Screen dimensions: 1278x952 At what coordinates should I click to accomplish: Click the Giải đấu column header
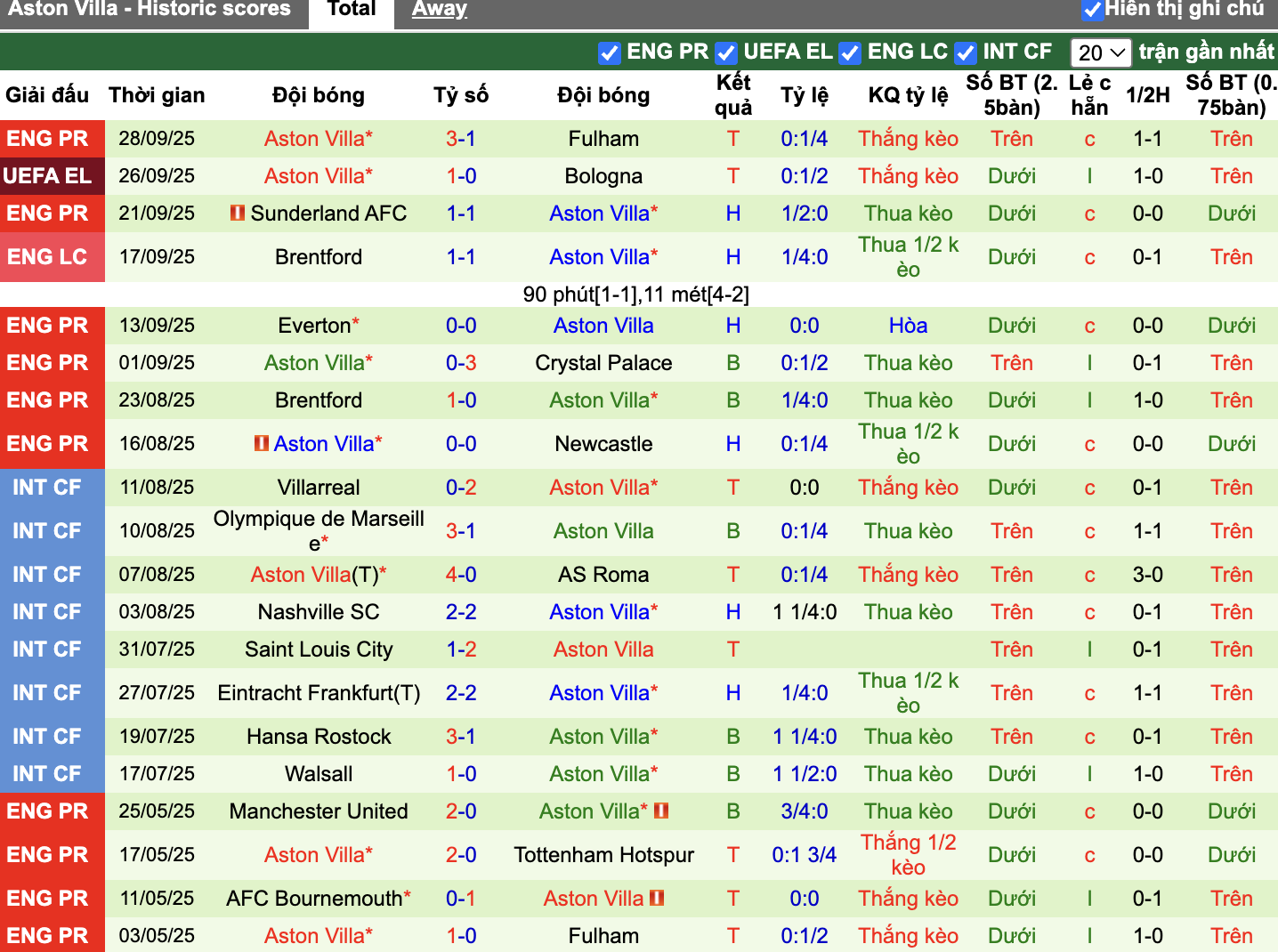(47, 95)
